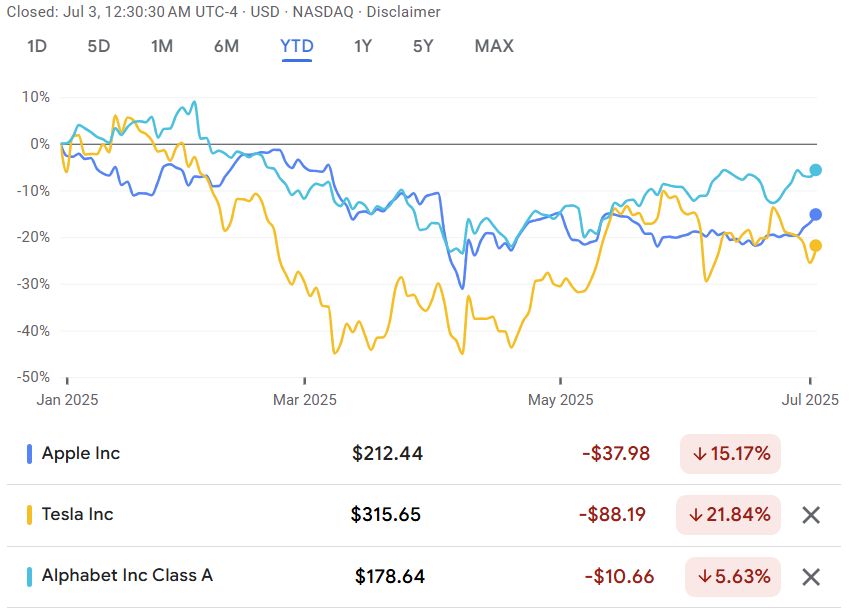Click the Jul 2025 axis label

(810, 400)
